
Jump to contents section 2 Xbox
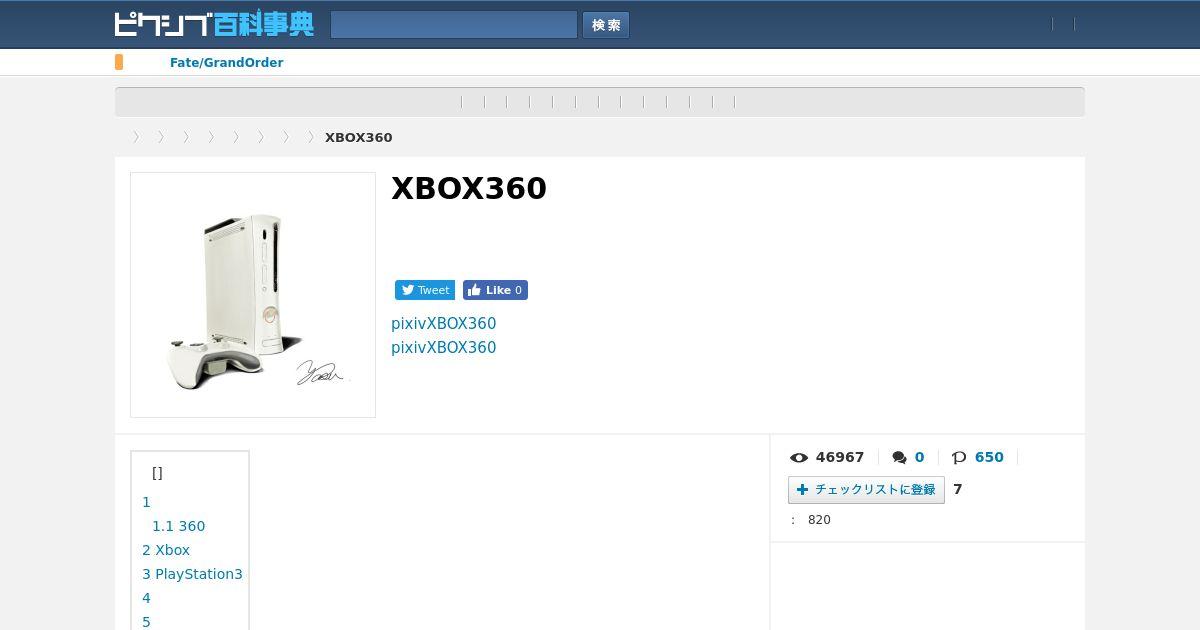(x=166, y=550)
